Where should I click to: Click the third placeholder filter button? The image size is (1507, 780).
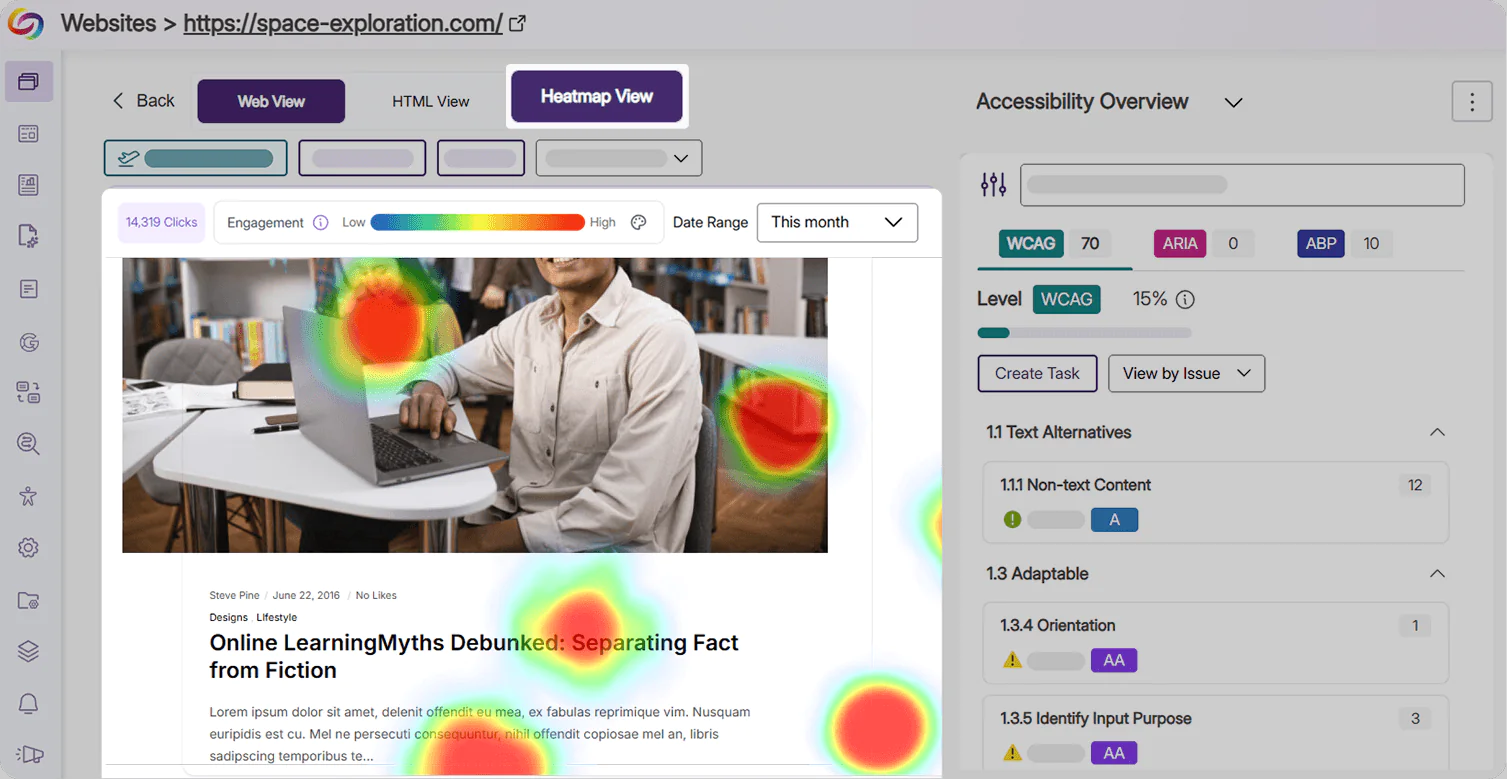point(481,158)
